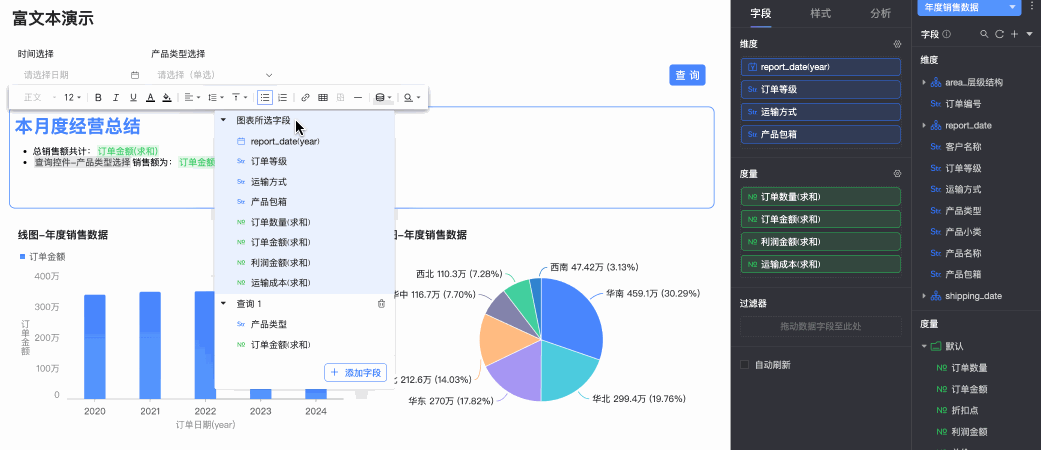
Task: Insert horizontal divider line icon
Action: pos(358,98)
